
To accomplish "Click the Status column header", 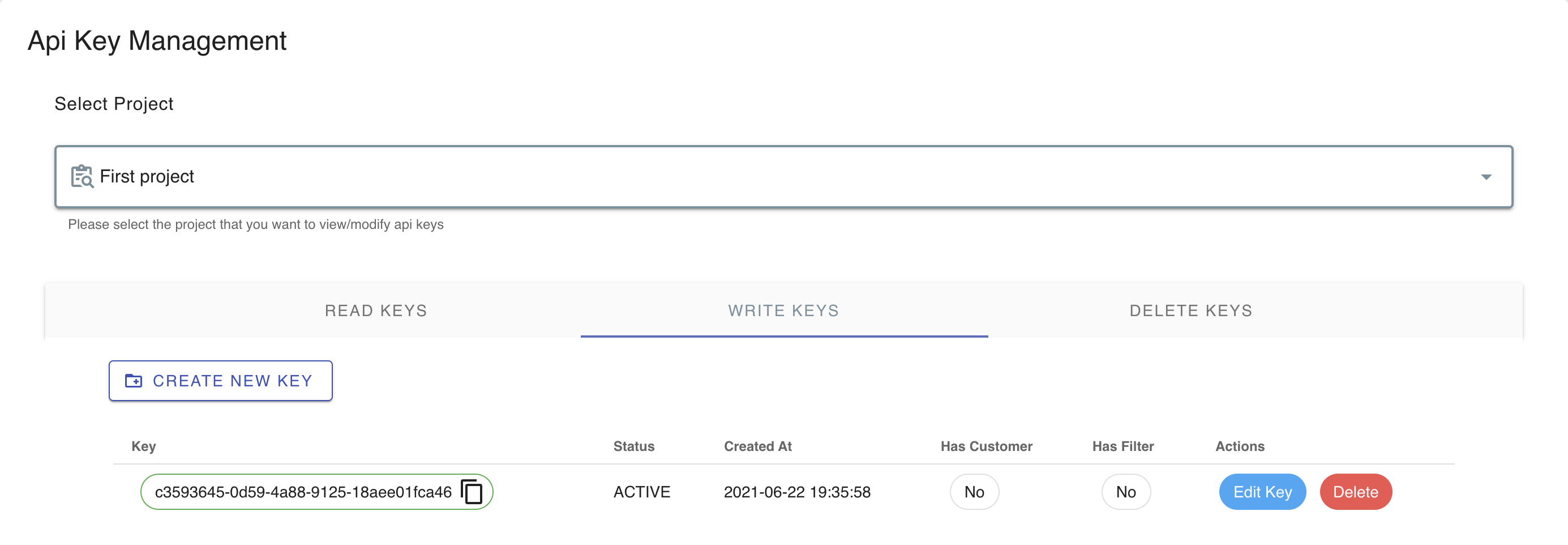I will tap(633, 446).
